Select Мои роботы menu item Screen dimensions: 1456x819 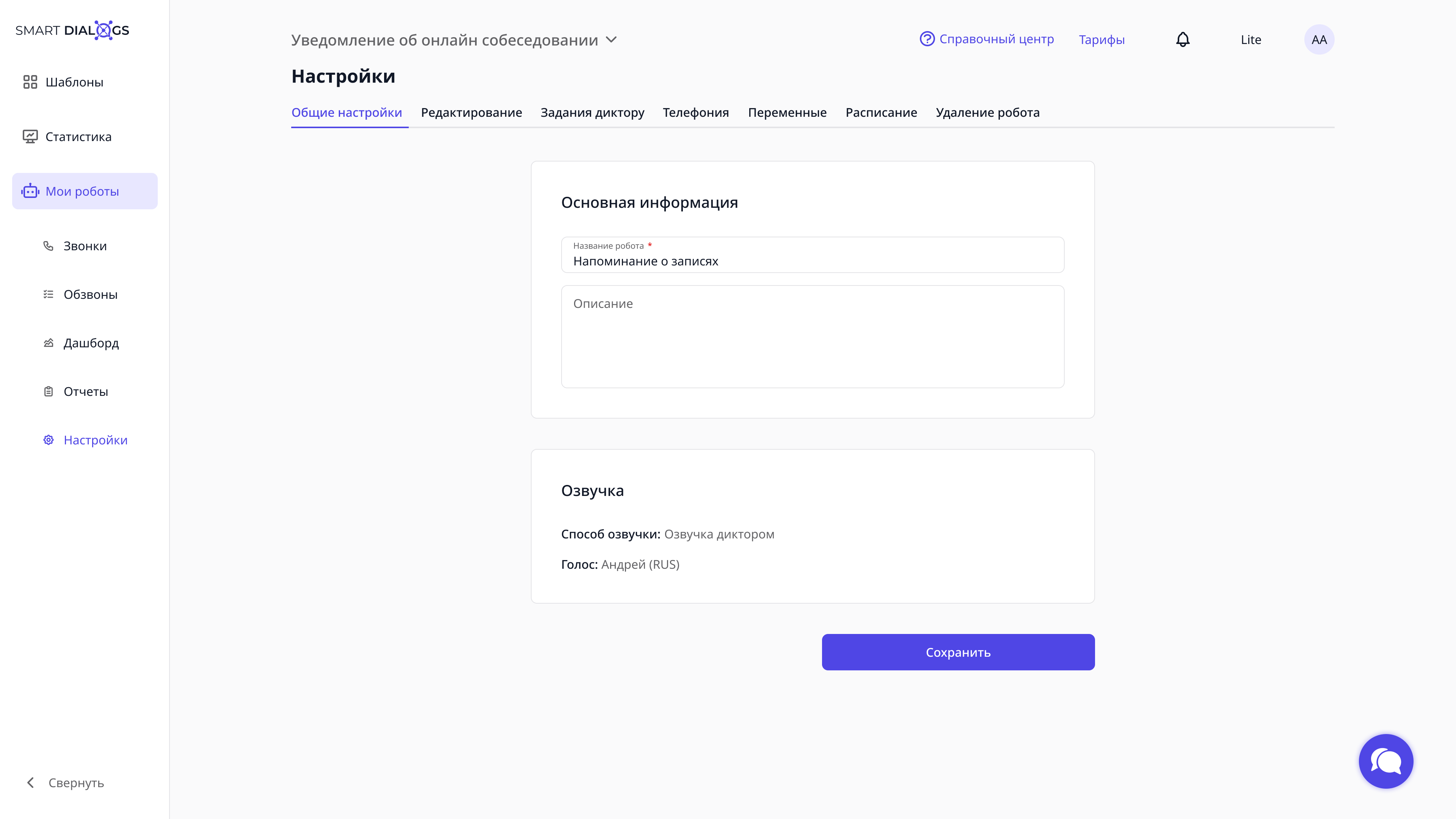click(x=85, y=191)
